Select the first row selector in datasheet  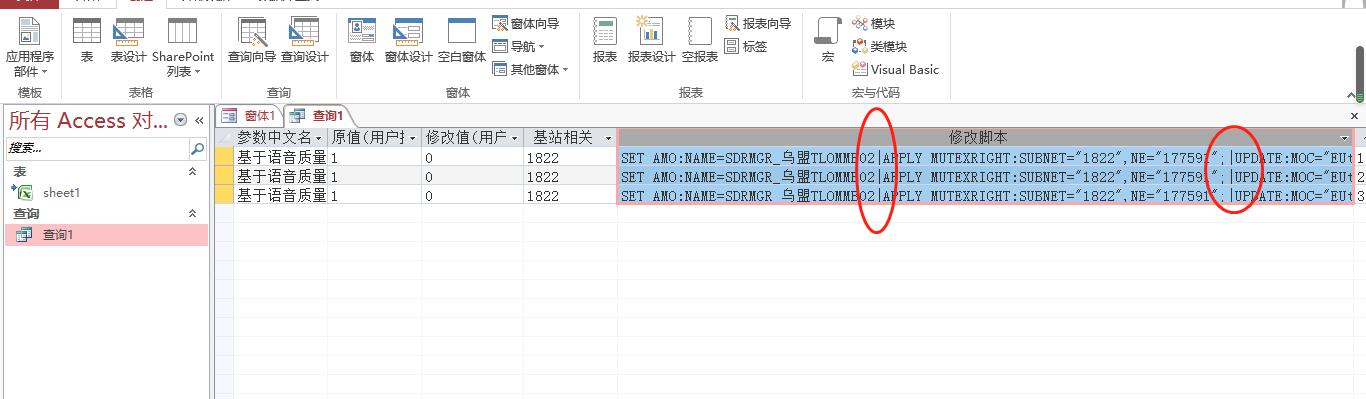224,157
